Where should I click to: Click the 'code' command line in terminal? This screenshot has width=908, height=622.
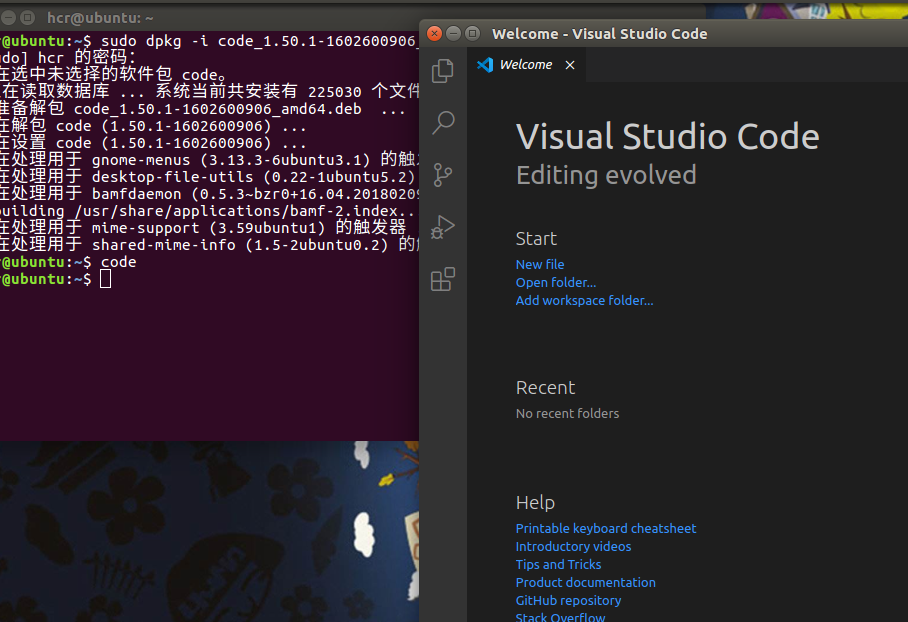pos(68,262)
